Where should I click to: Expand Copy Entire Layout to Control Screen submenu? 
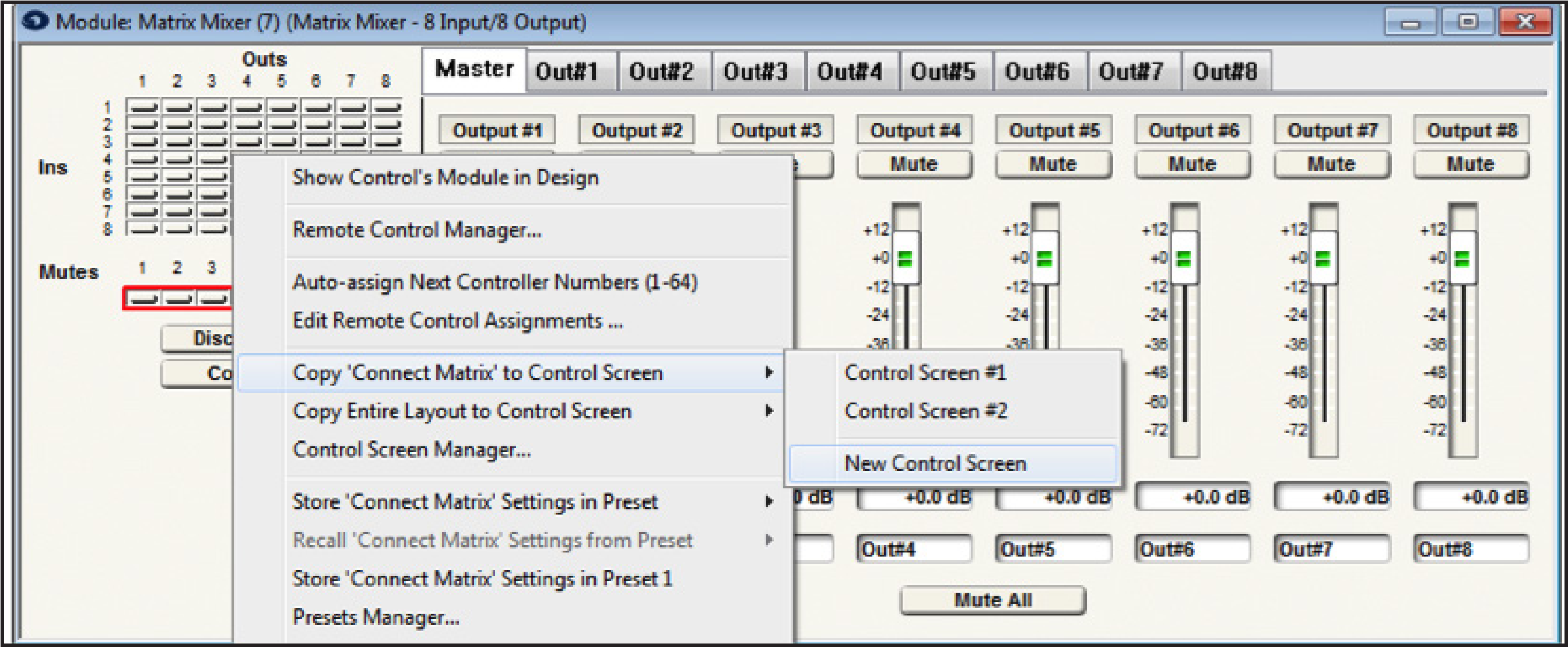click(x=769, y=411)
